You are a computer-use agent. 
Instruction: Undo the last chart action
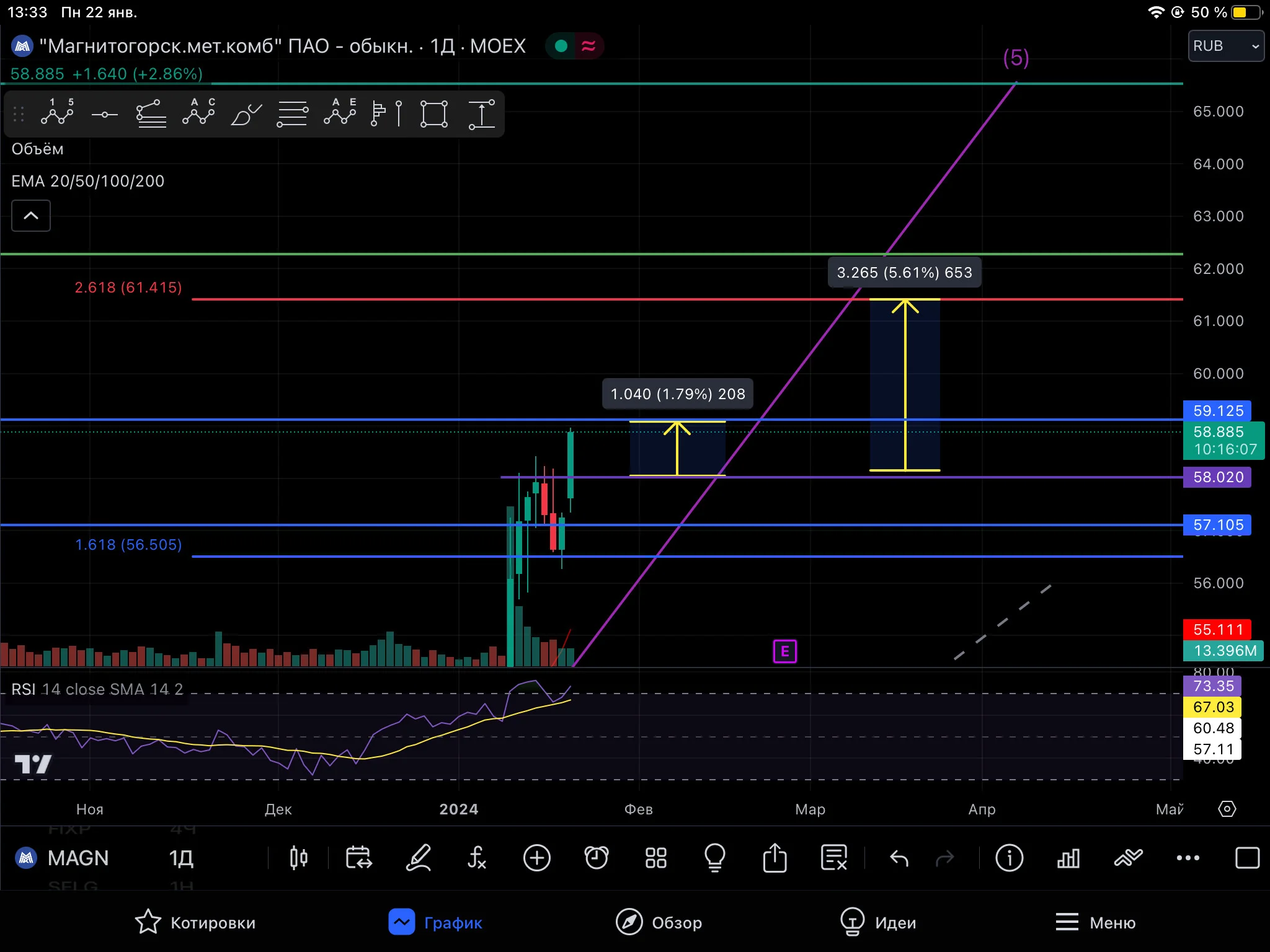click(x=899, y=858)
